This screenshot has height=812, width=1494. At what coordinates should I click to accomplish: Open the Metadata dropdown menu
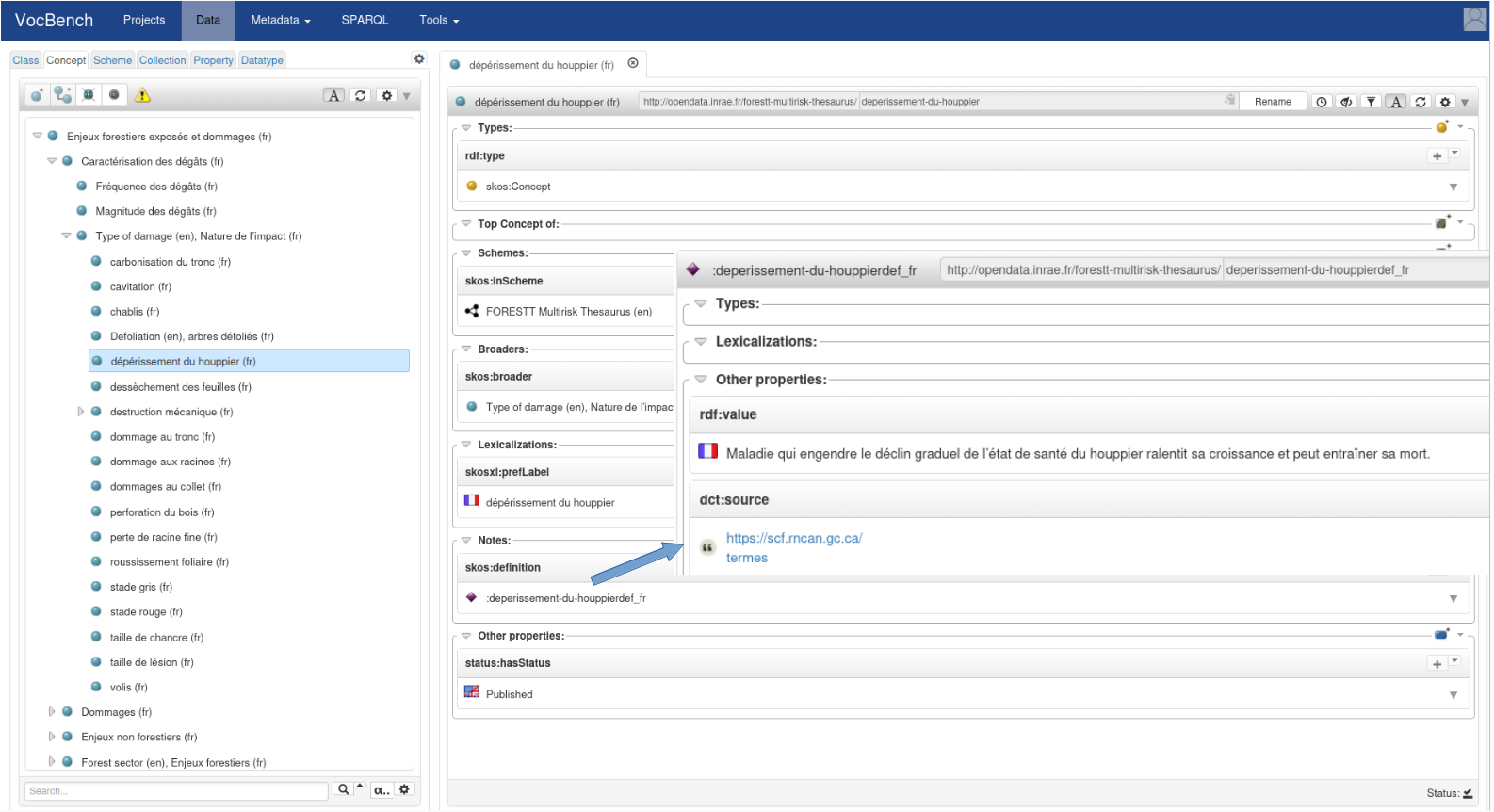tap(280, 20)
